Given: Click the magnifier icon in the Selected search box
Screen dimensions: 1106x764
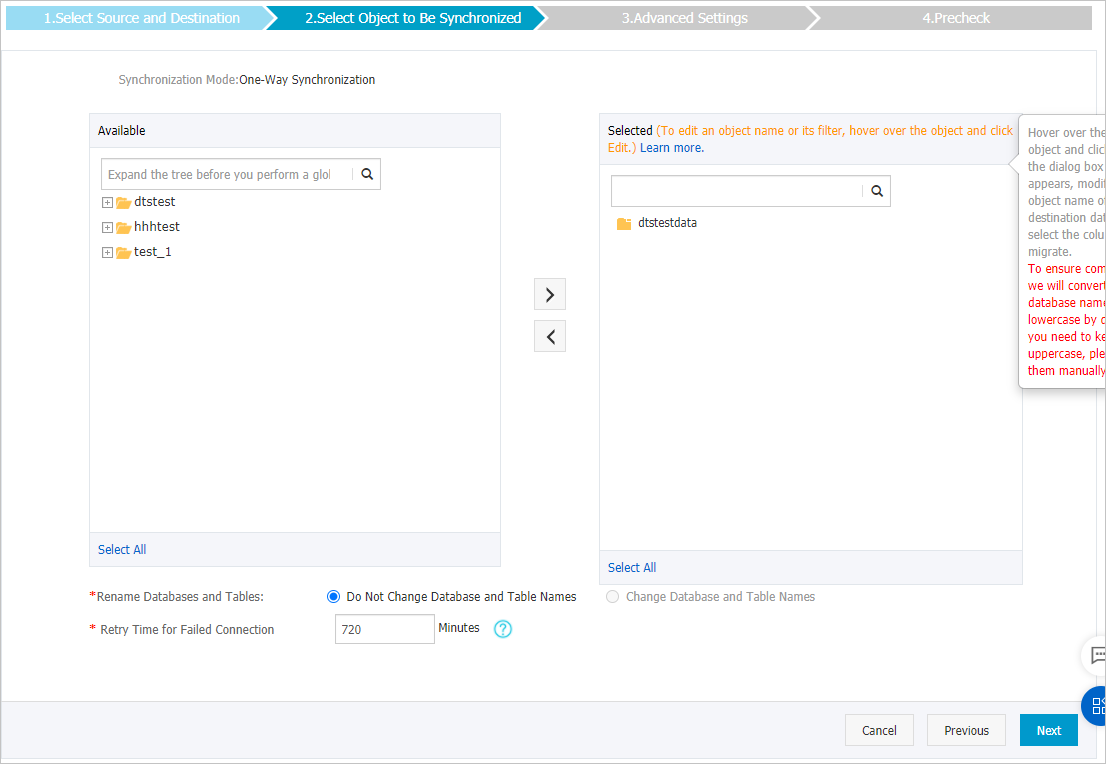Looking at the screenshot, I should tap(876, 190).
